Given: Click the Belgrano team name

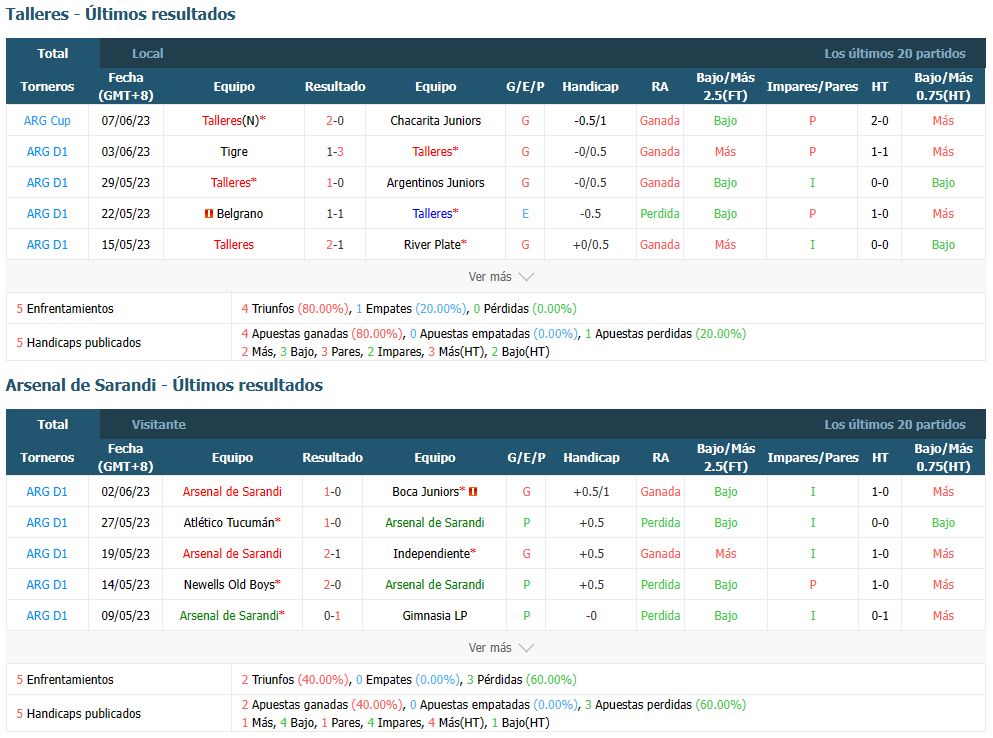Looking at the screenshot, I should click(239, 213).
